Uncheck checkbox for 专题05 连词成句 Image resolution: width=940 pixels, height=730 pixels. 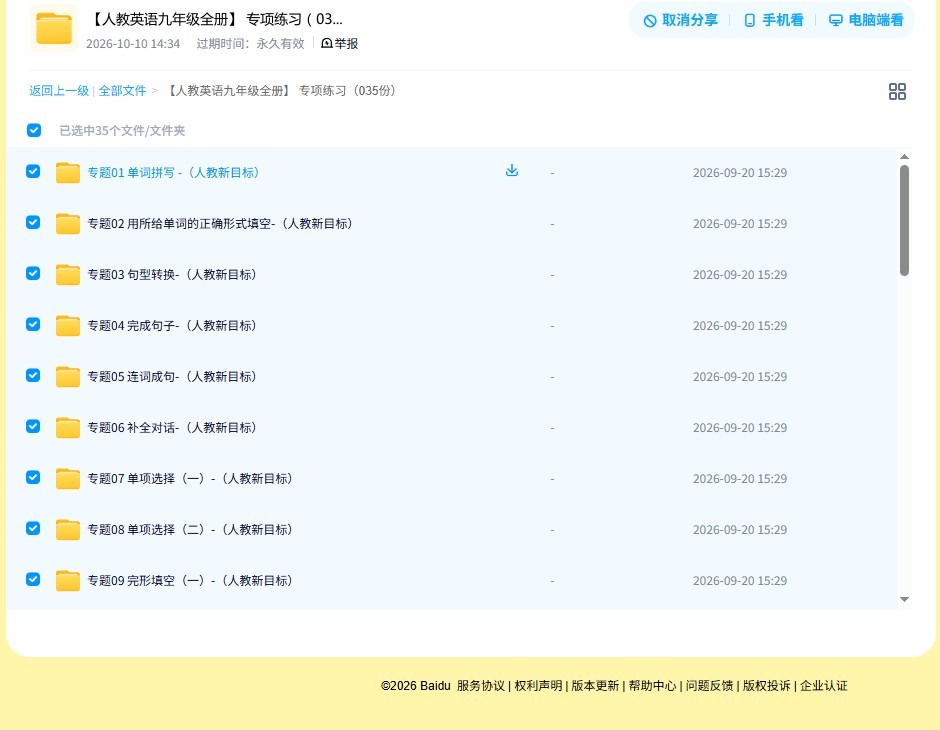point(34,375)
